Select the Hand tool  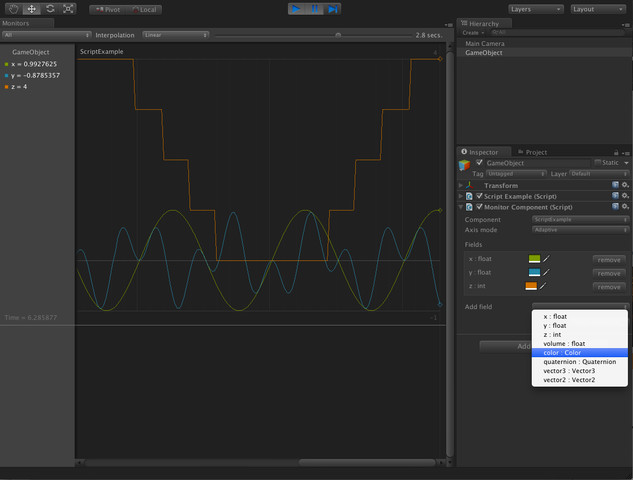coord(13,9)
